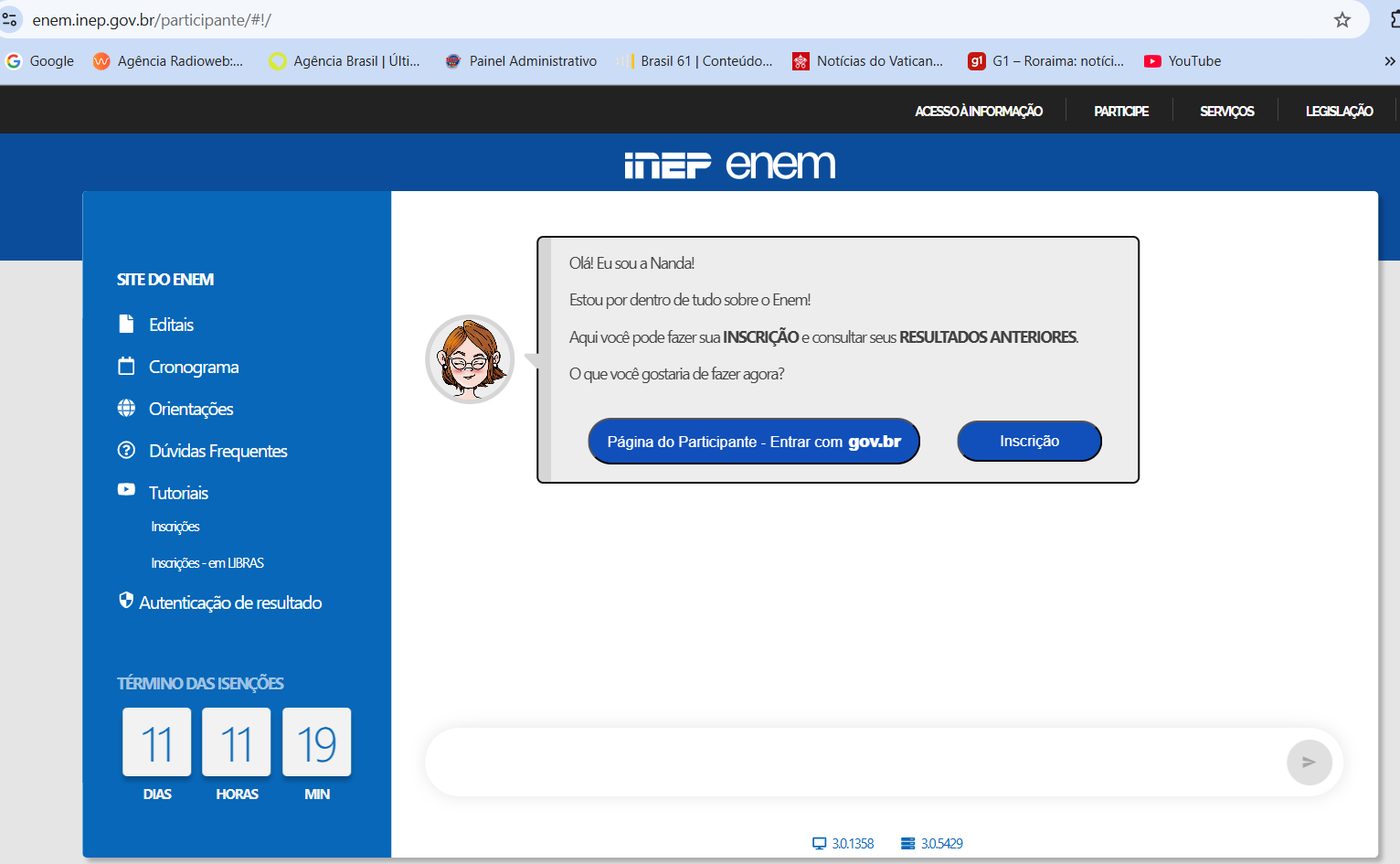Click the INEP Enem logo
This screenshot has width=1400, height=864.
[x=730, y=165]
